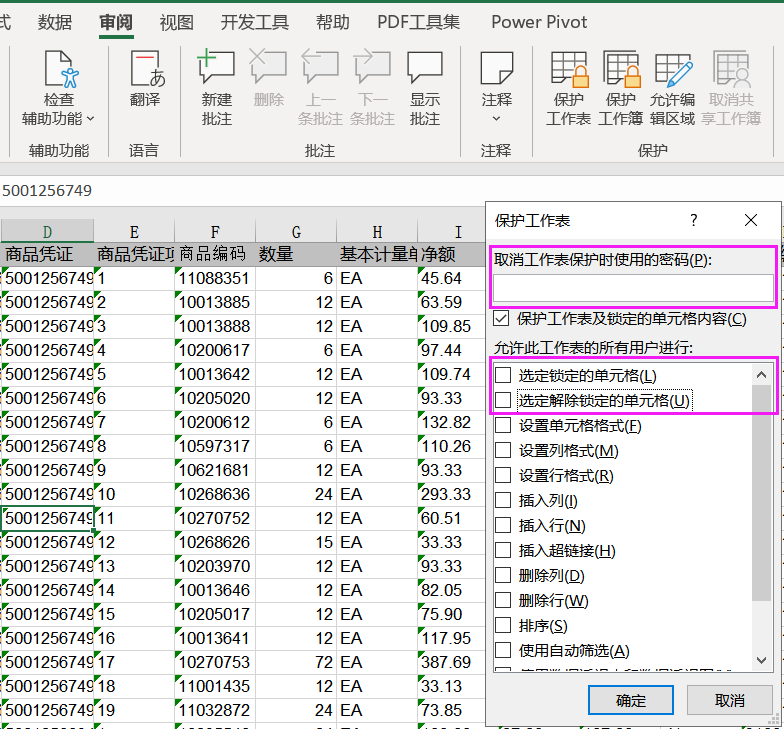Image resolution: width=784 pixels, height=729 pixels.
Task: Click the permissions list scrollbar thumb
Action: click(x=762, y=492)
